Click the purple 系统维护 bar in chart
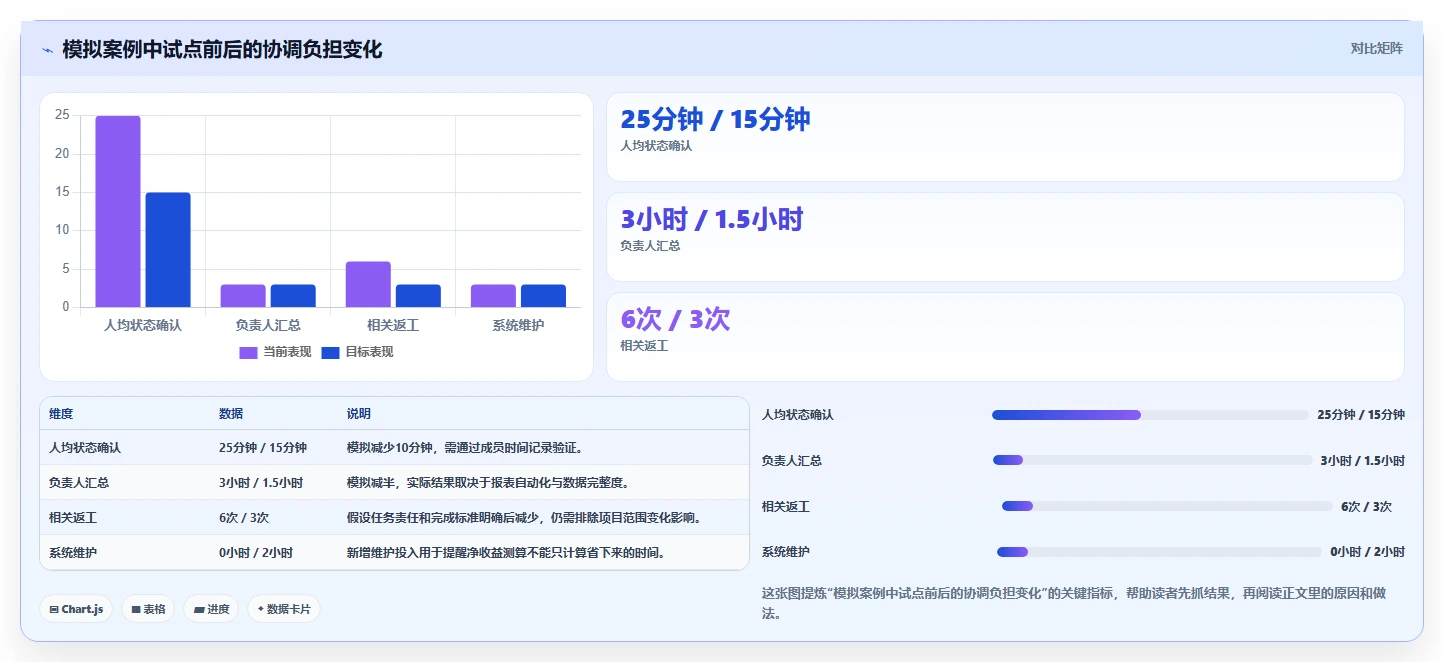The image size is (1444, 662). (x=493, y=296)
